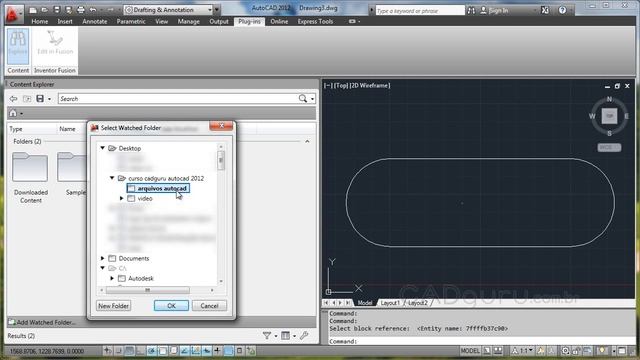Click the wrench settings icon in Content Explorer
640x360 pixels.
pyautogui.click(x=304, y=336)
